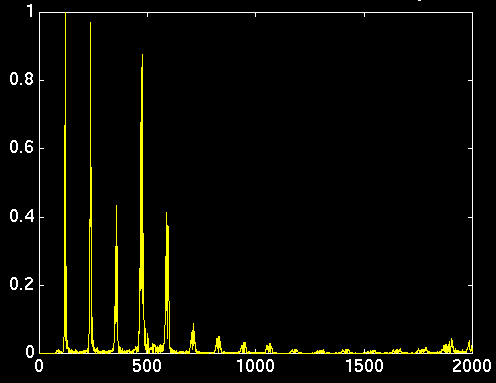The image size is (496, 383).
Task: Click the third peak reaching about 0.43
Action: [116, 279]
